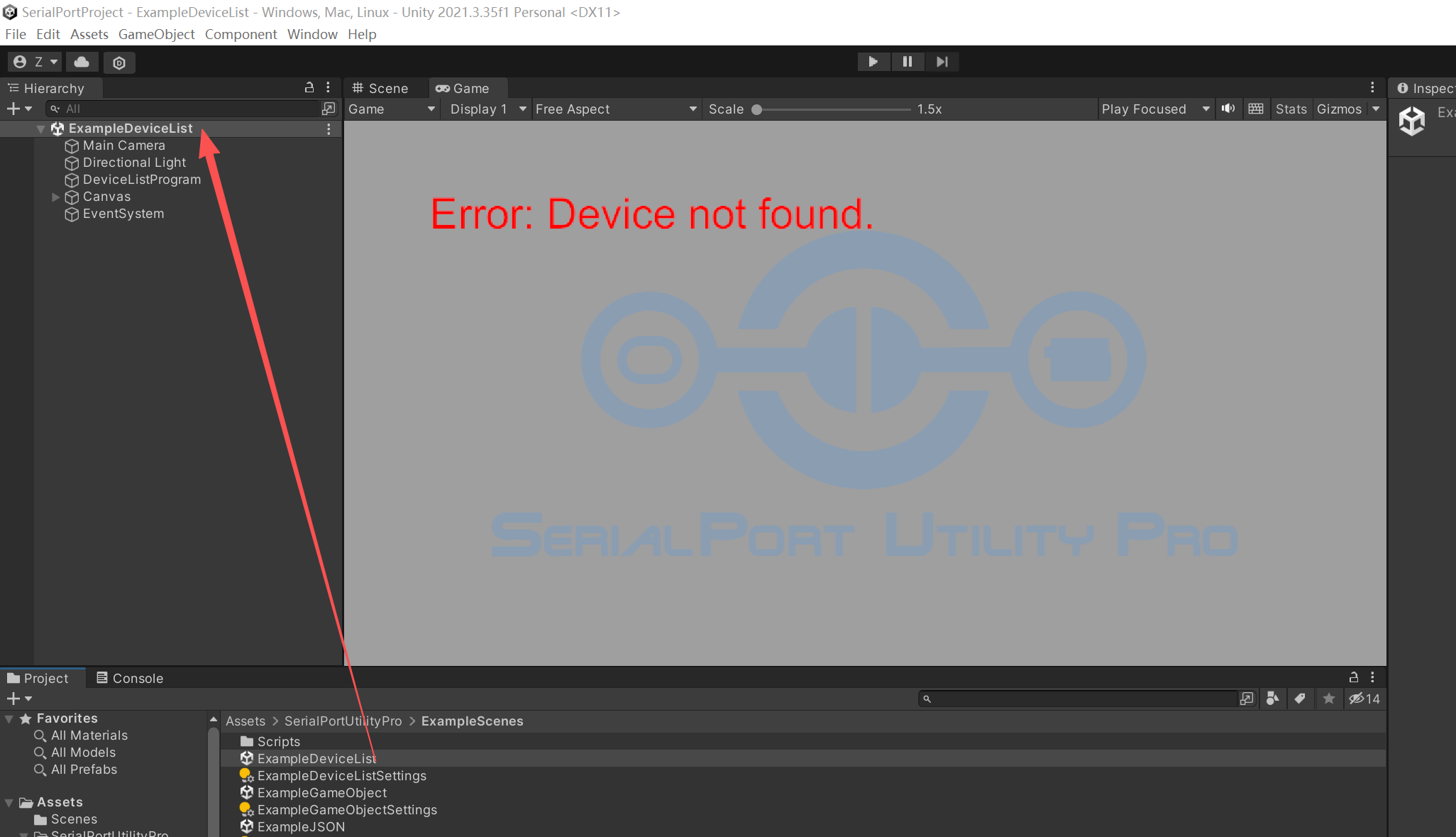Open Project create plus dropdown
Viewport: 1456px width, 837px height.
point(19,699)
